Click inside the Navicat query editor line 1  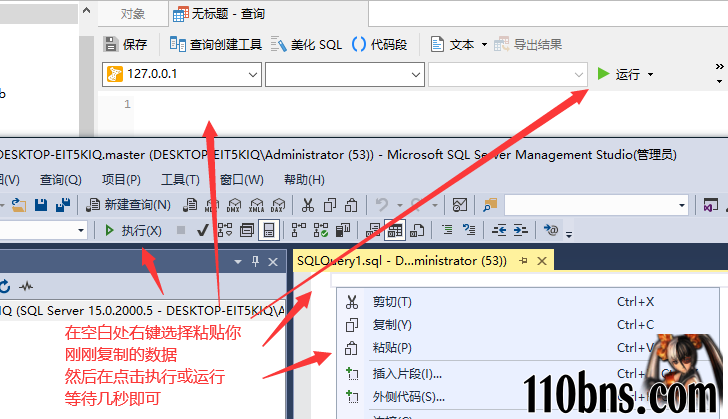[x=418, y=104]
